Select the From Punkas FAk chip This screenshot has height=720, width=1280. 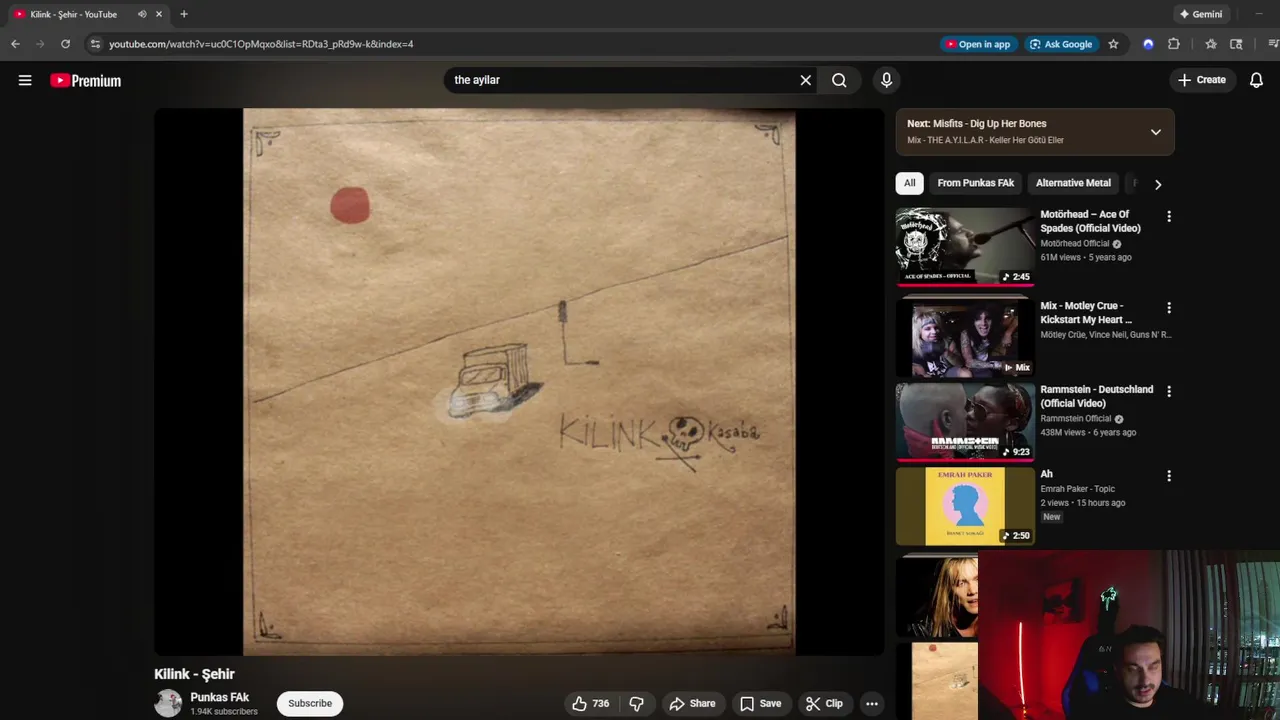click(x=975, y=183)
